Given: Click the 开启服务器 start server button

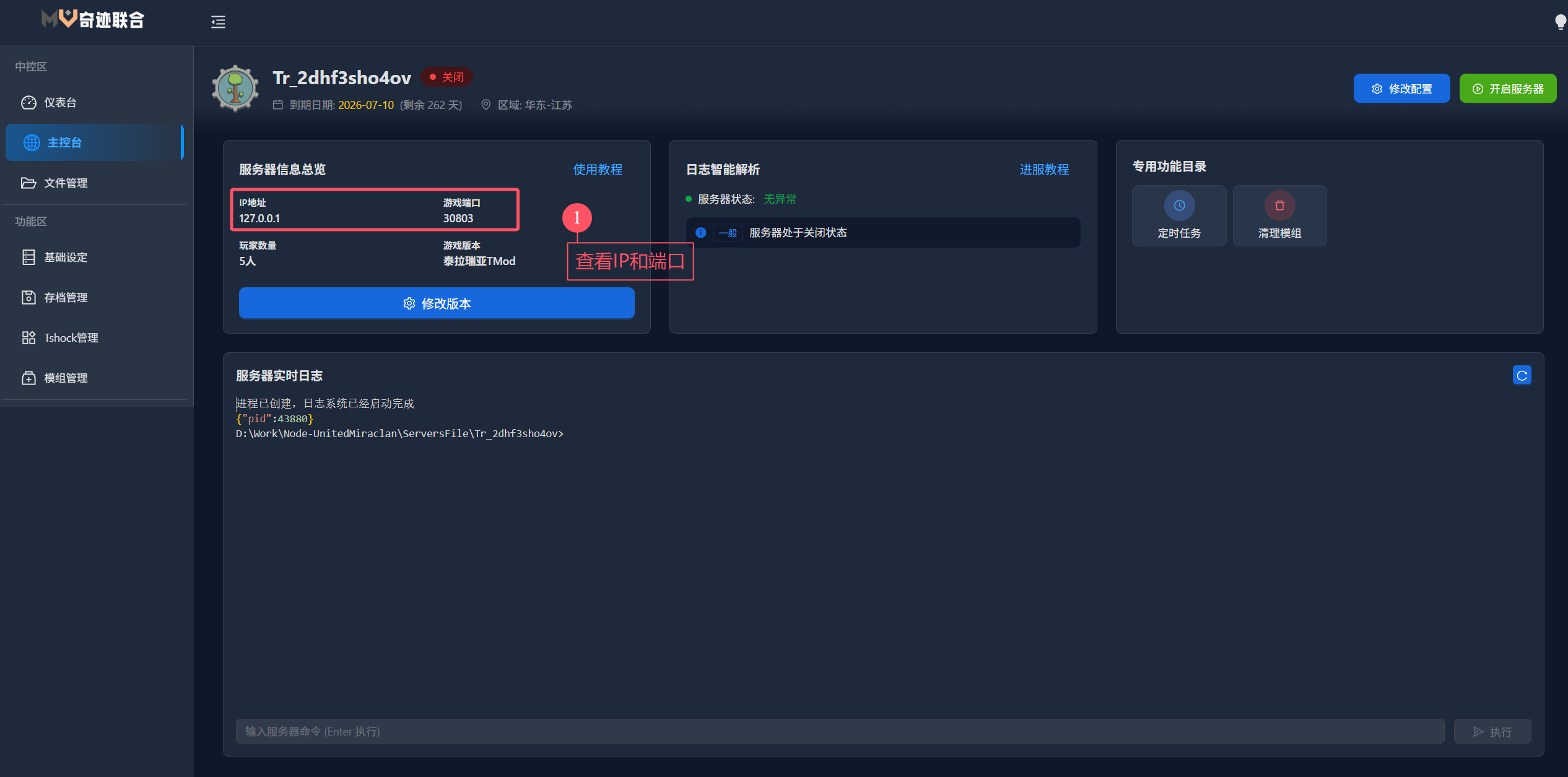Looking at the screenshot, I should [1507, 89].
